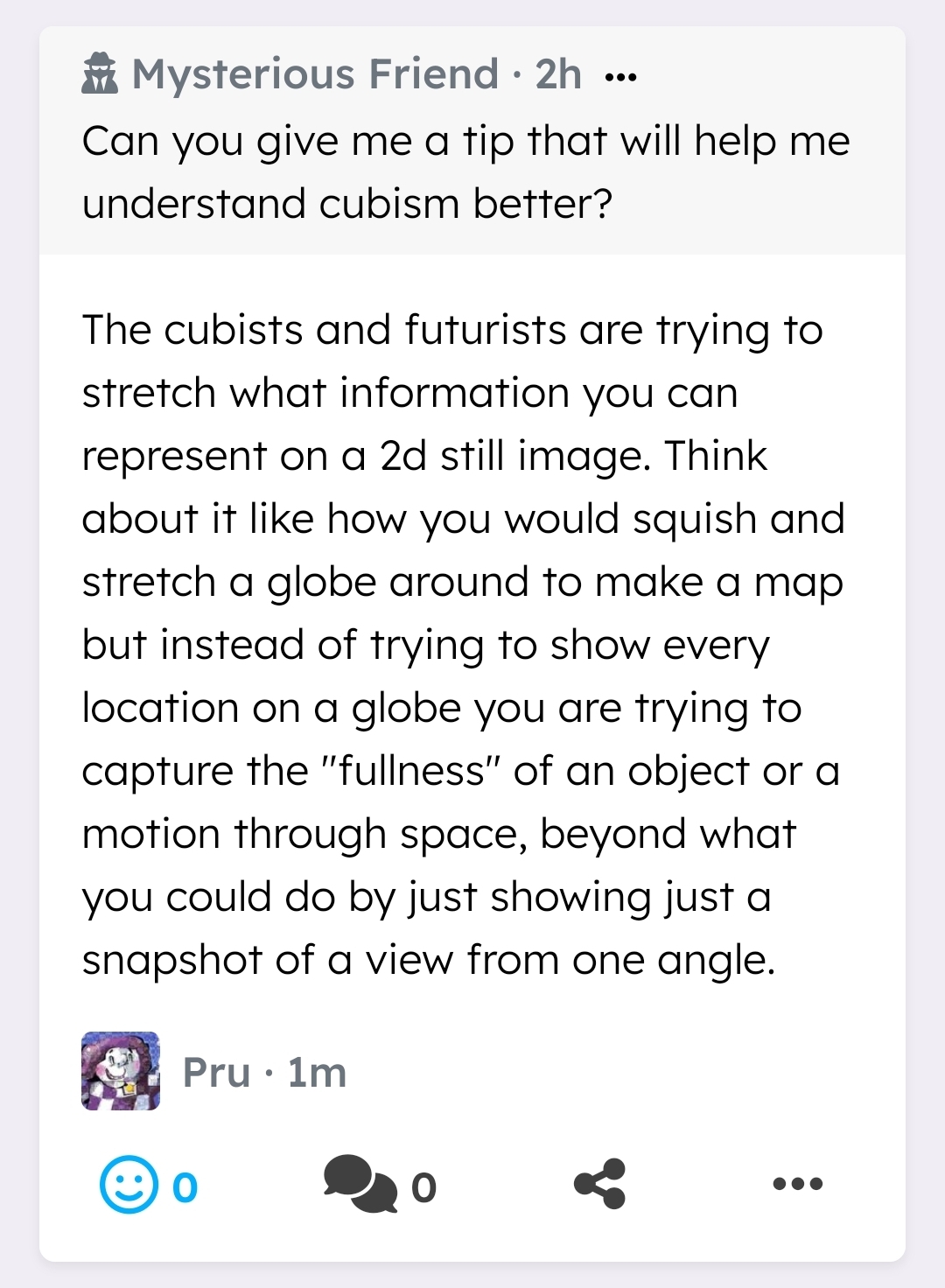
Task: Open the Mysterious Friend profile name
Action: [x=315, y=74]
